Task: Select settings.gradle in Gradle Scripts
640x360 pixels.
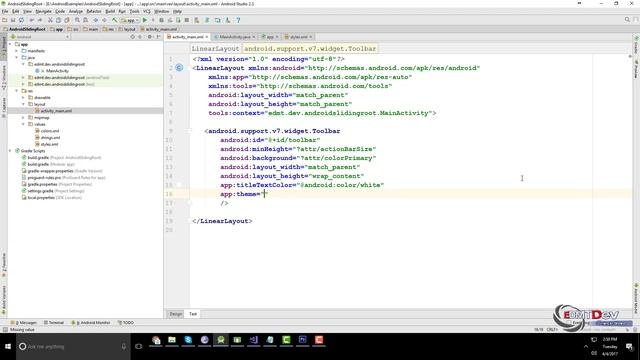Action: click(40, 191)
